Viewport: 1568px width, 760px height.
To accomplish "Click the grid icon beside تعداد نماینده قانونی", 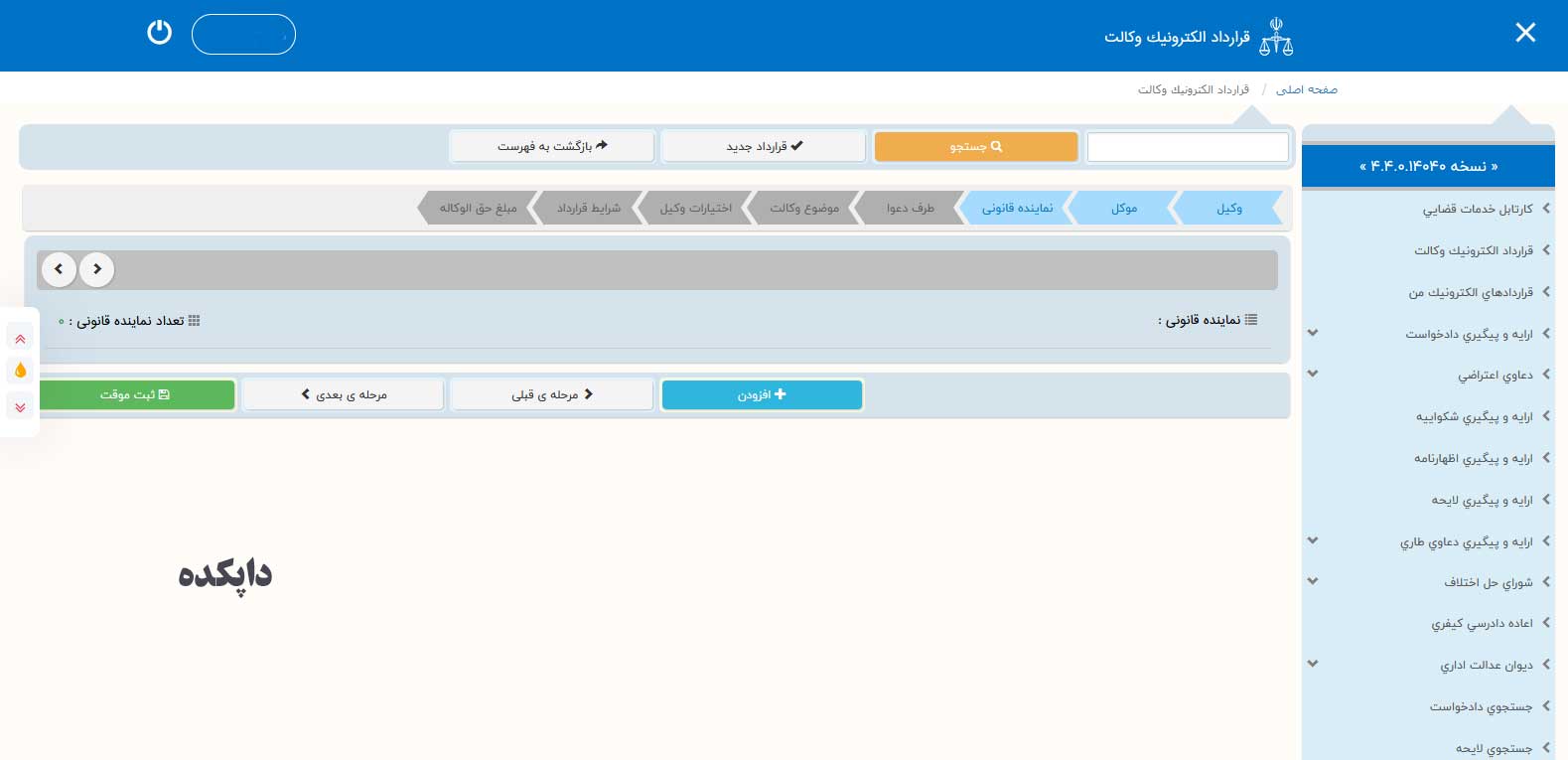I will [x=194, y=321].
